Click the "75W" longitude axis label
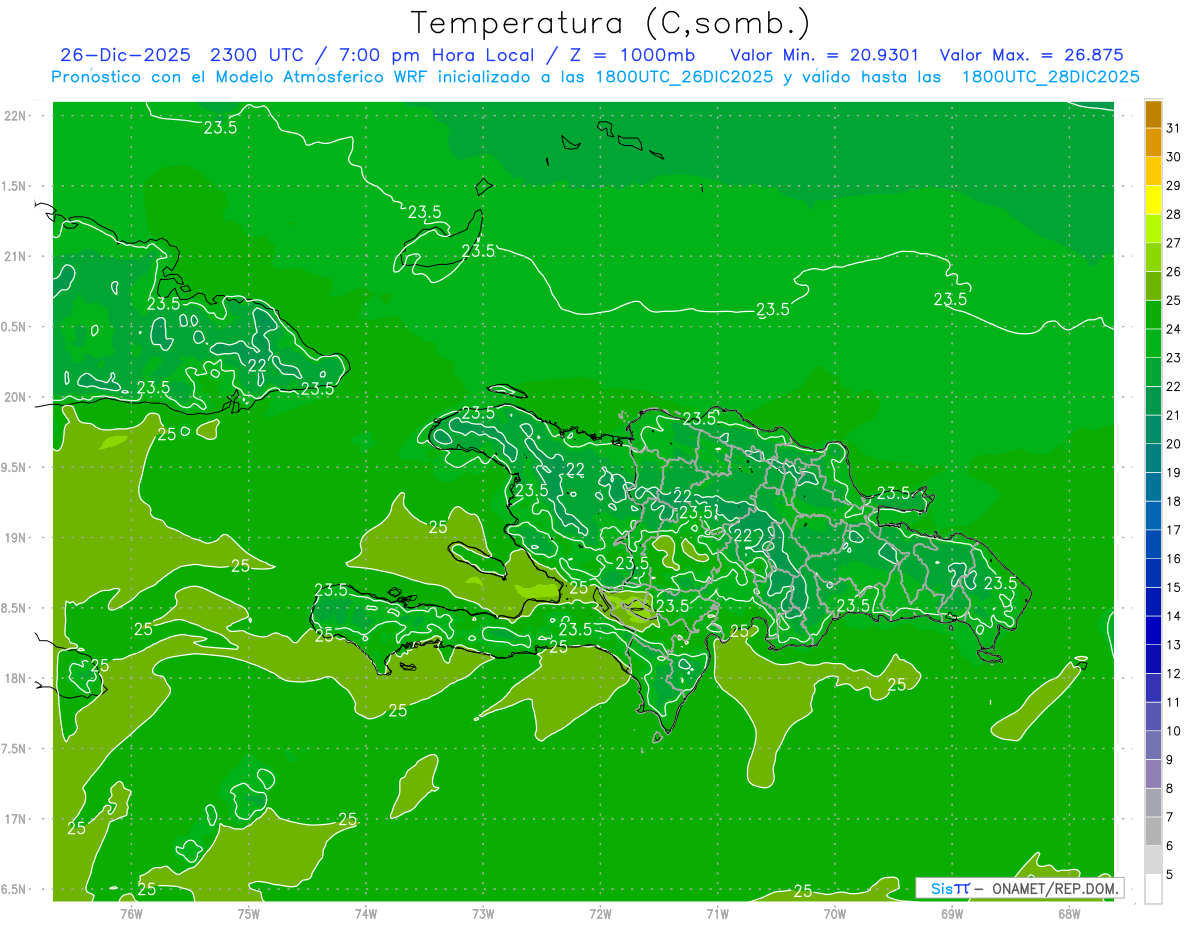The height and width of the screenshot is (927, 1200). click(249, 914)
